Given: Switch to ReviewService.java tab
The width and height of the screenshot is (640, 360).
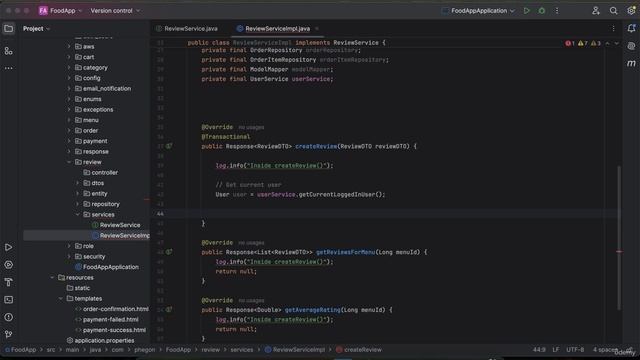Looking at the screenshot, I should (187, 29).
